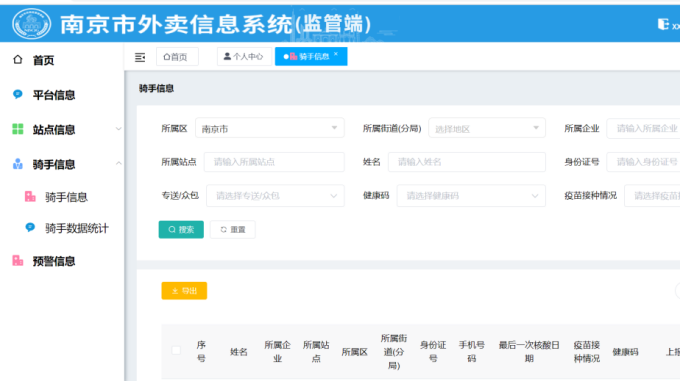Click the pink 预警信息 building icon
This screenshot has height=381, width=680.
pyautogui.click(x=18, y=261)
